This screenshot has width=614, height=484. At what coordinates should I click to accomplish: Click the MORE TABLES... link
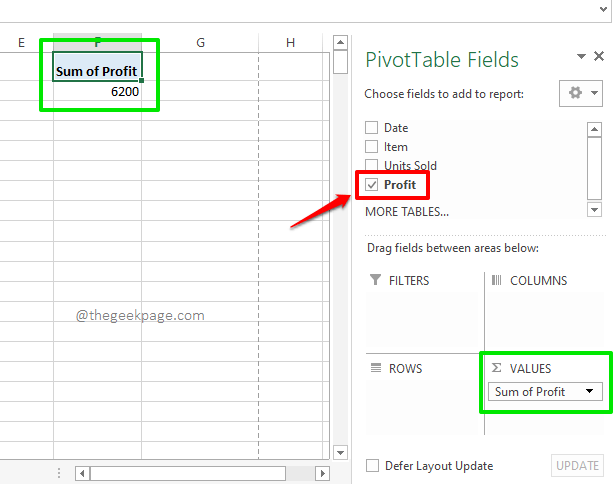pyautogui.click(x=406, y=211)
